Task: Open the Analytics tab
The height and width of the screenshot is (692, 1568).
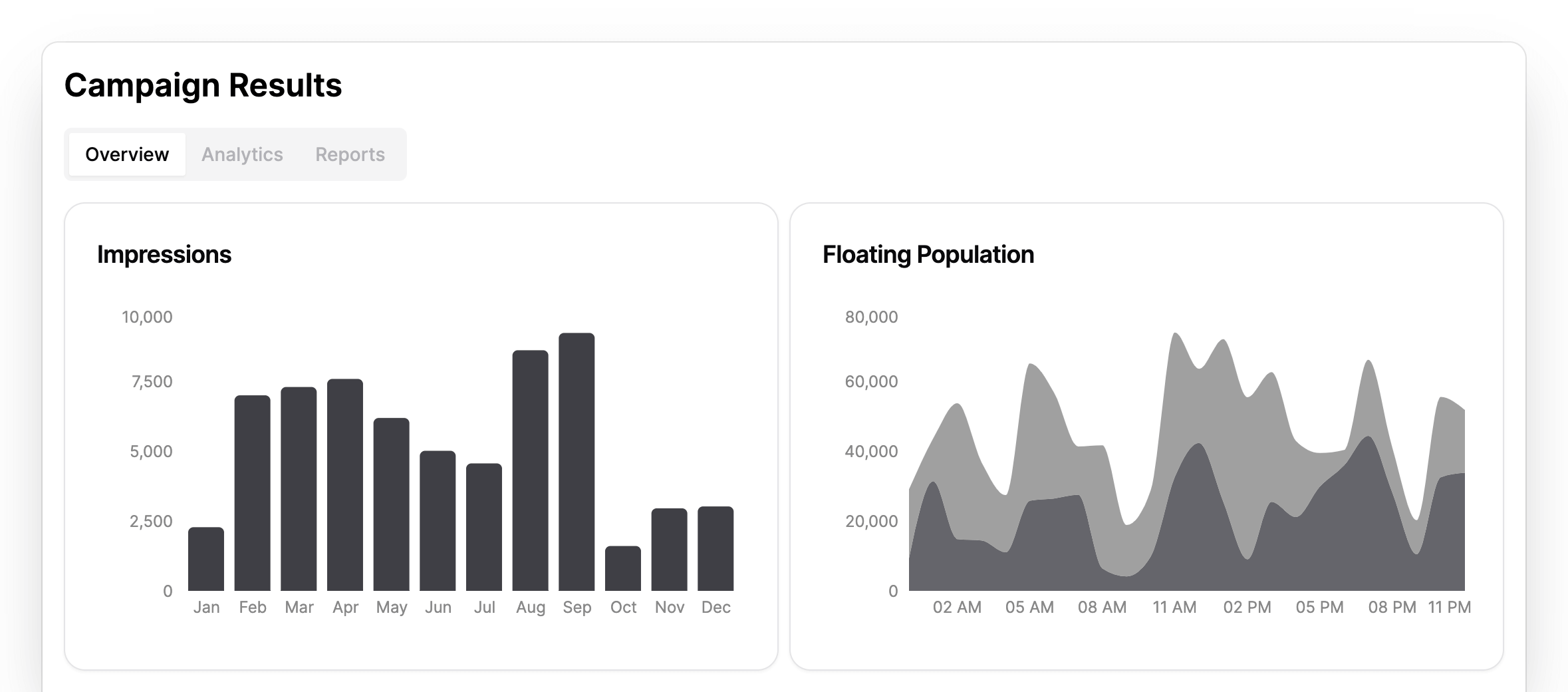Action: pos(242,154)
